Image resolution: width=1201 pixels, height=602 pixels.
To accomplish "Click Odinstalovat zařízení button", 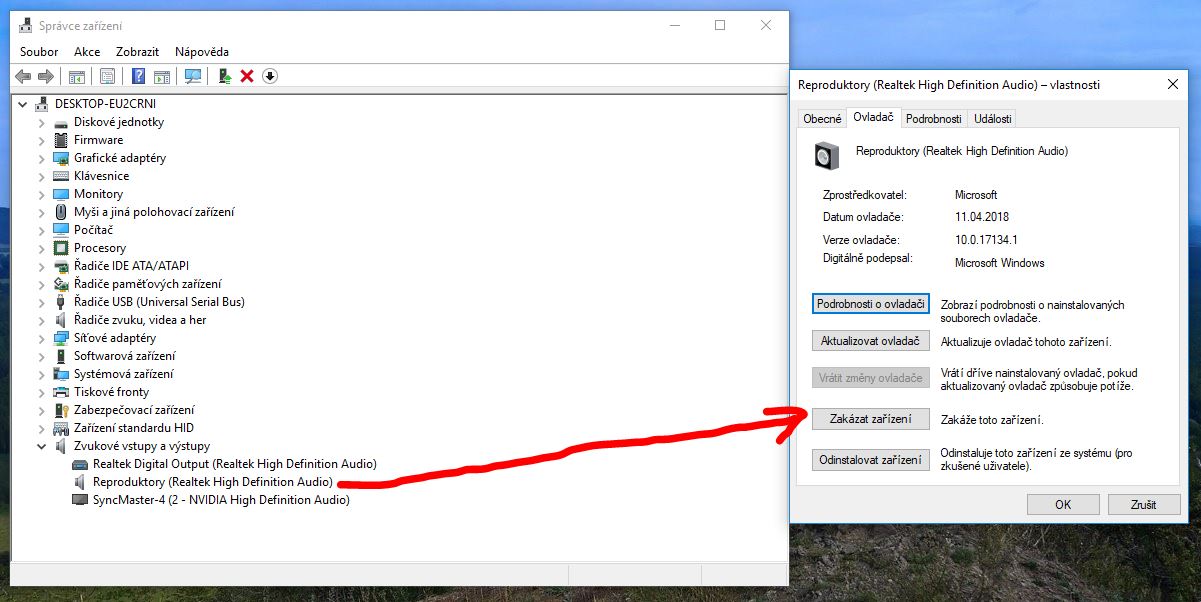I will click(x=871, y=460).
